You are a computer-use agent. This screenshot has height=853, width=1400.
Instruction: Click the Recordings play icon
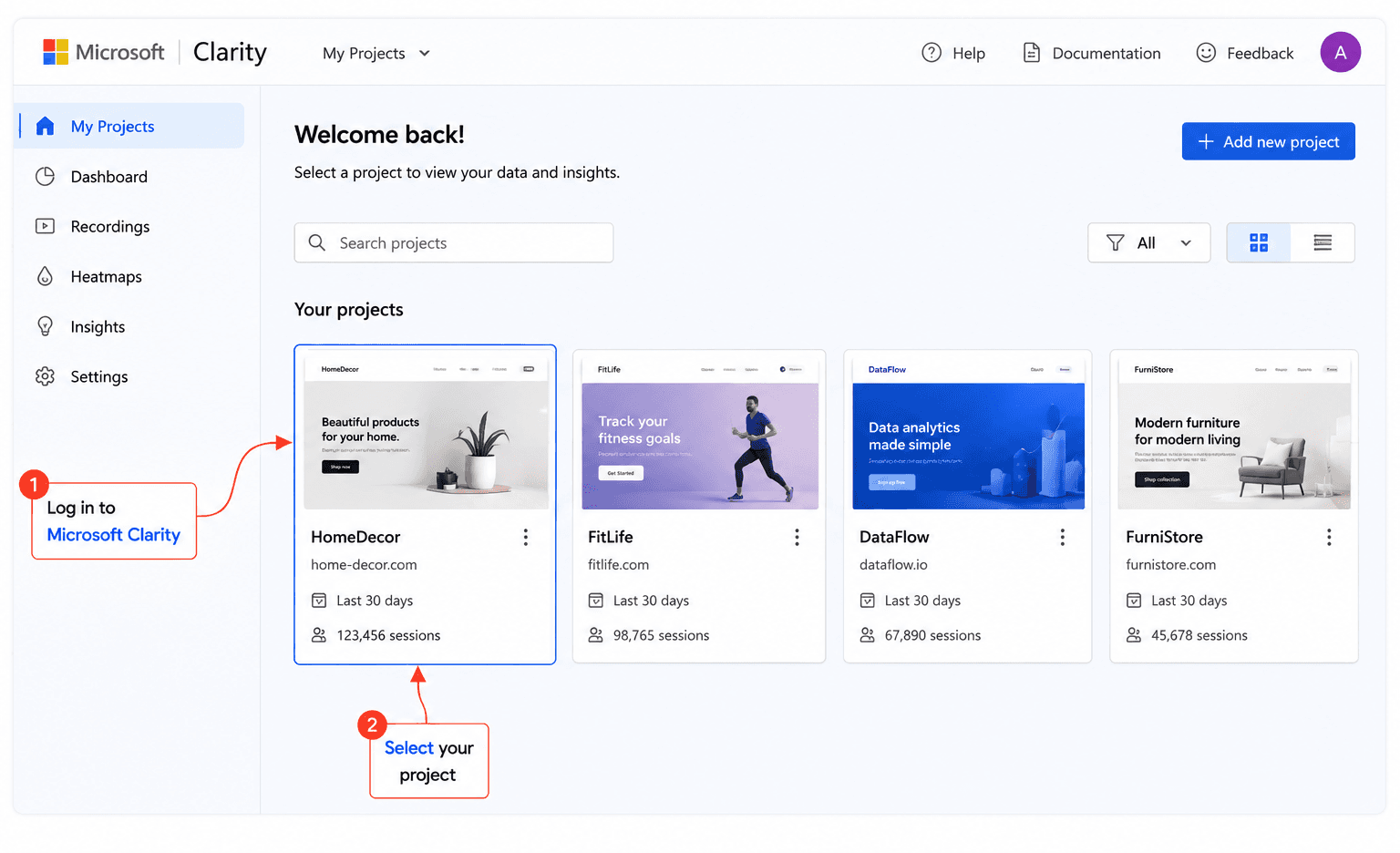tap(45, 226)
